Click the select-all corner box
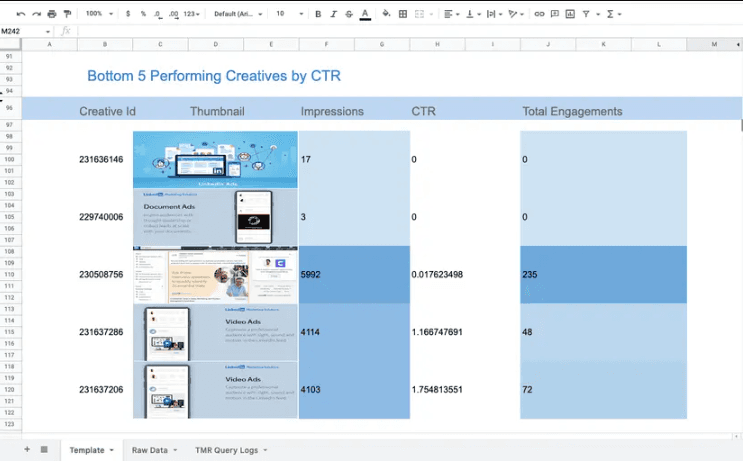This screenshot has width=743, height=461. point(10,44)
